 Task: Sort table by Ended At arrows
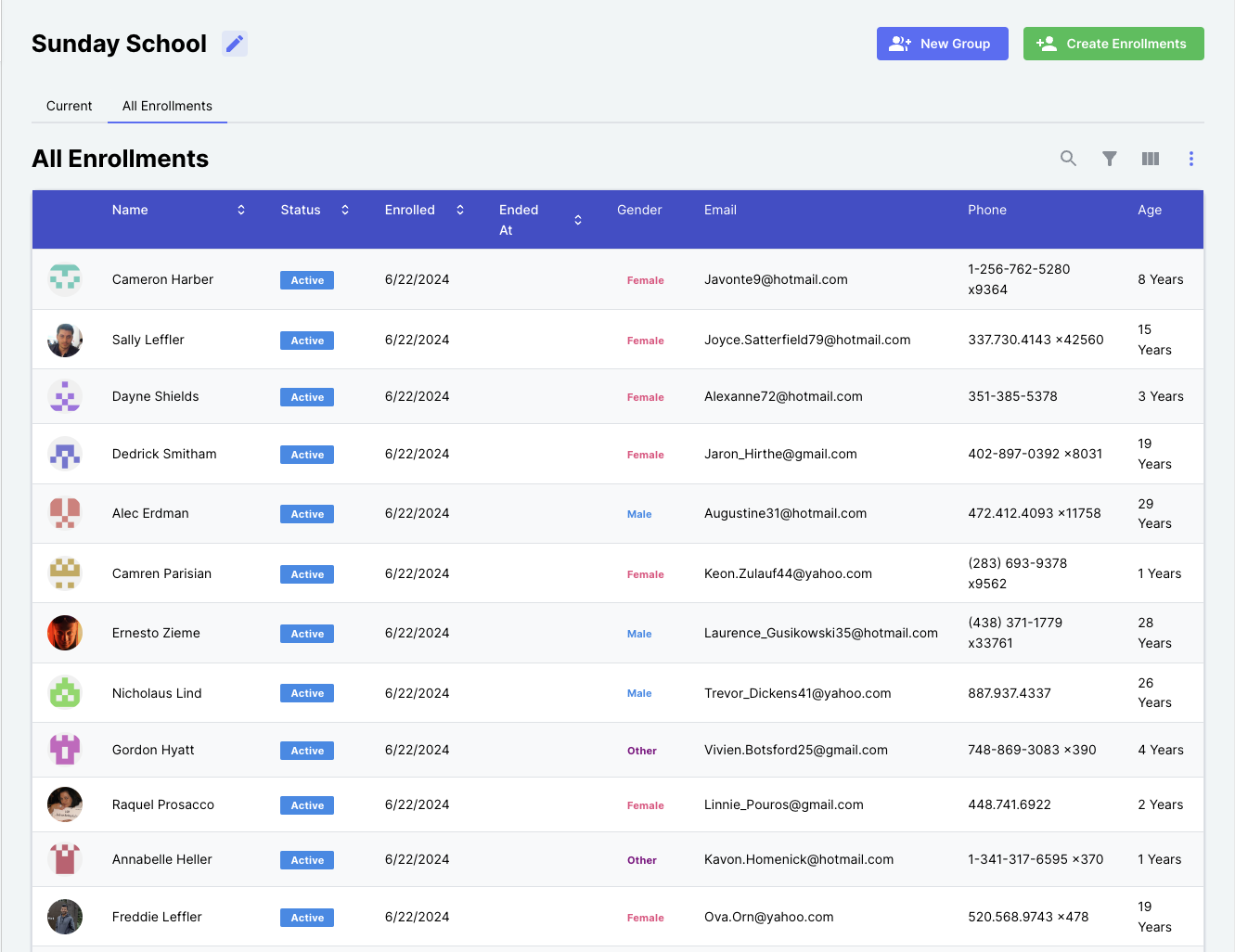click(578, 220)
